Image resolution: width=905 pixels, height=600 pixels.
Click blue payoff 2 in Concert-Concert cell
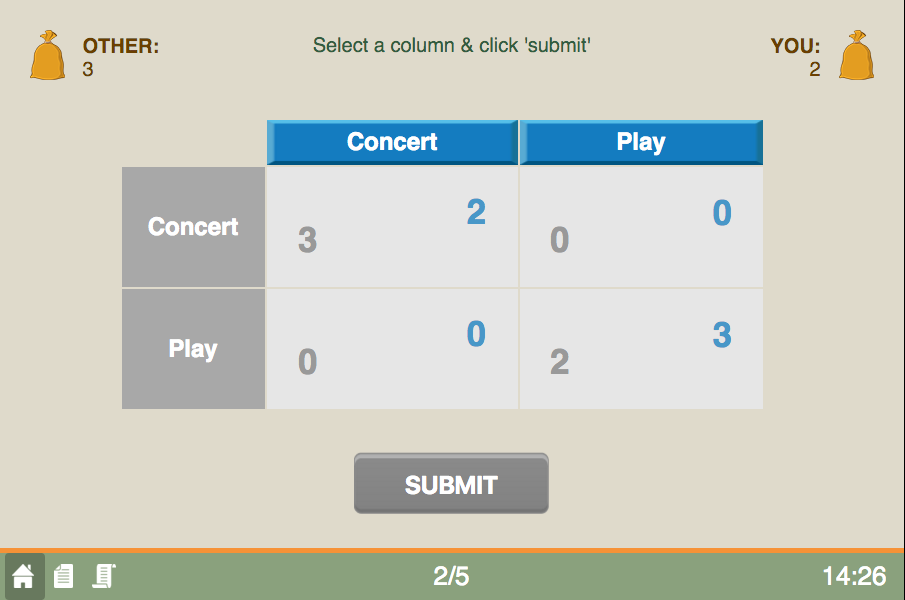coord(476,212)
